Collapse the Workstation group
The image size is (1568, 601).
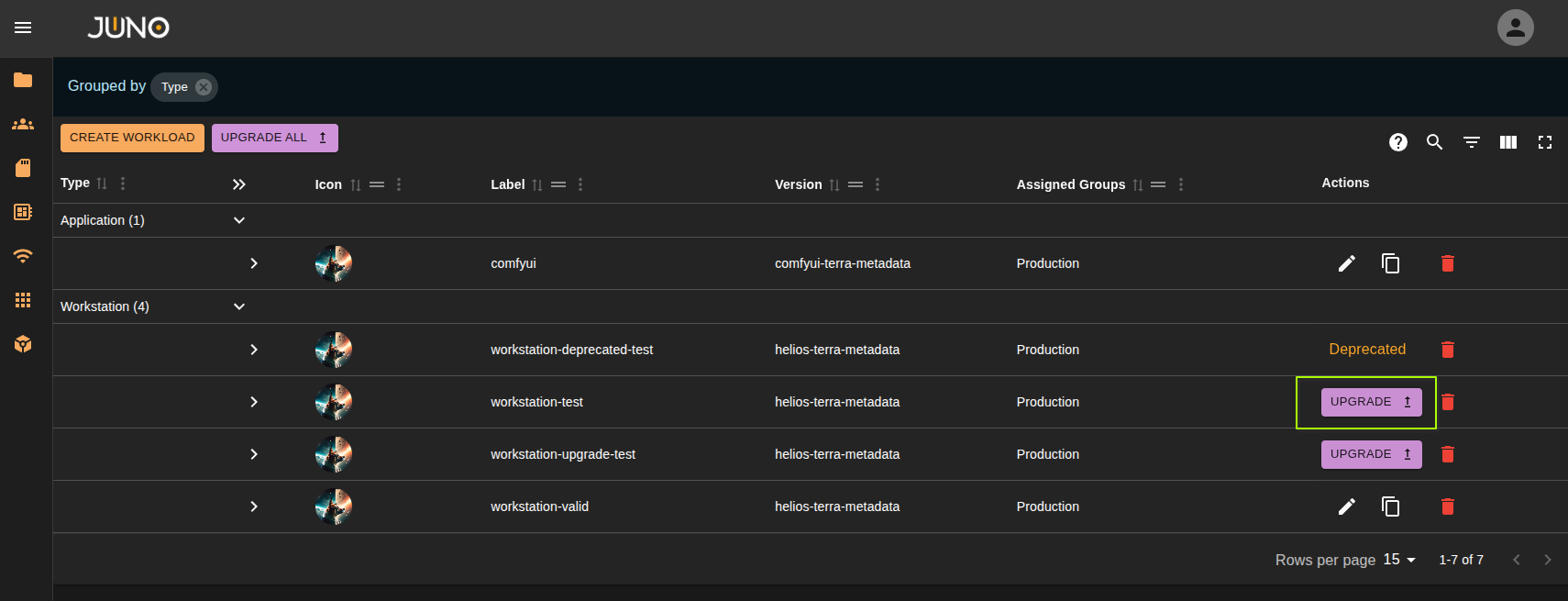click(239, 306)
